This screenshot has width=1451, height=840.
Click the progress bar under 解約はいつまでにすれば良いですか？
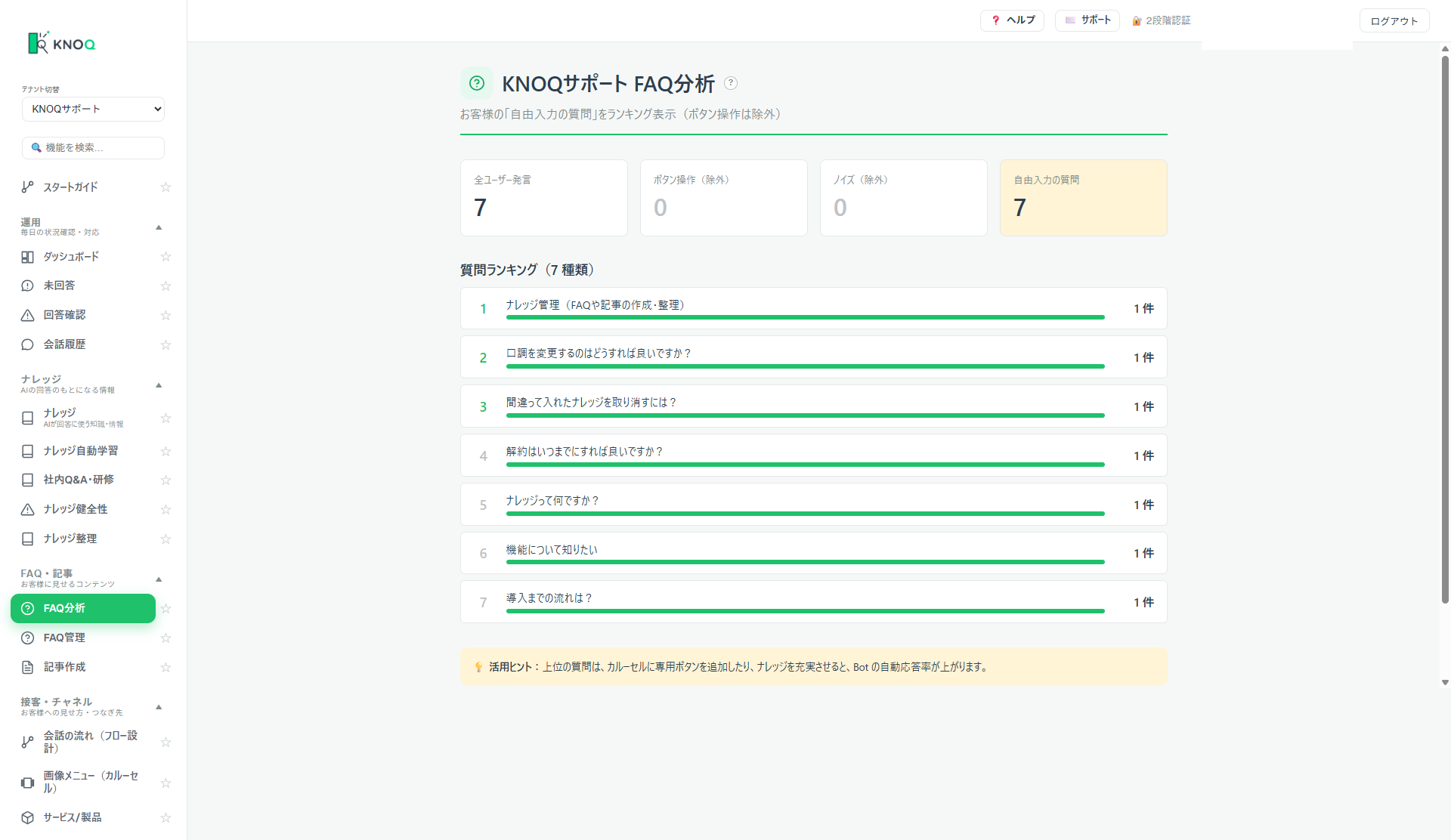click(x=806, y=465)
